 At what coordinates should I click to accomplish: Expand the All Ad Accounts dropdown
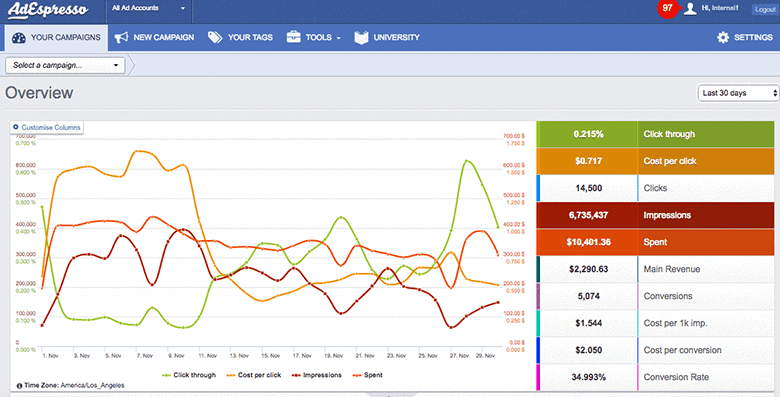(x=149, y=8)
